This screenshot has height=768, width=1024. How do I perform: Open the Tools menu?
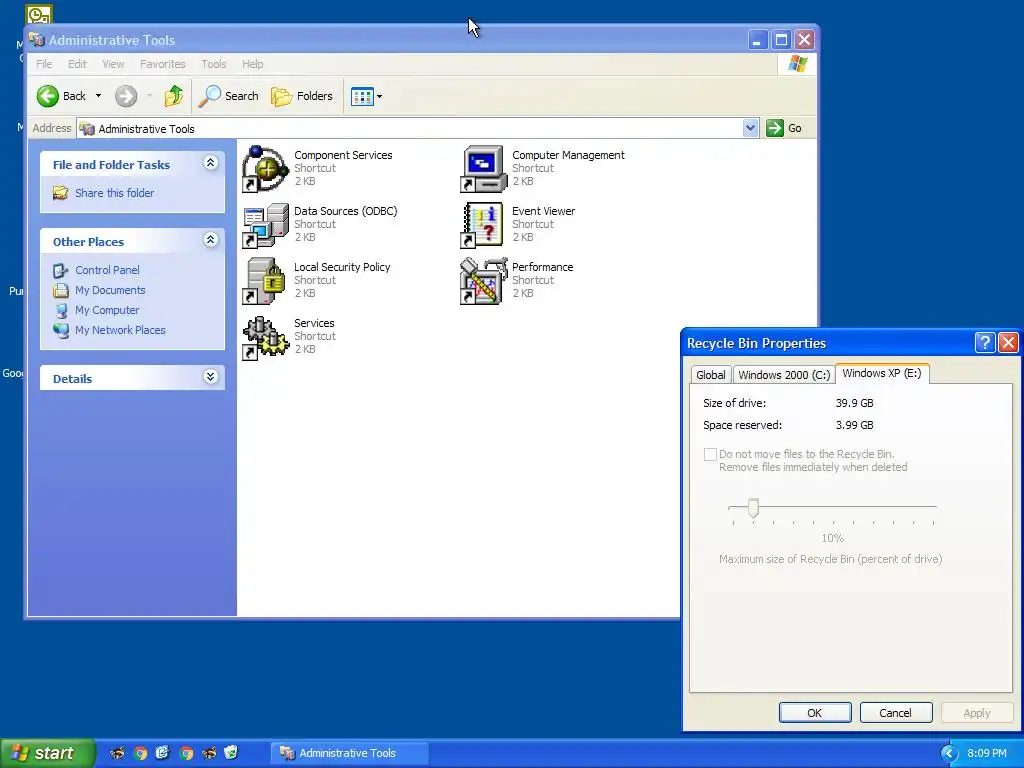(x=214, y=64)
